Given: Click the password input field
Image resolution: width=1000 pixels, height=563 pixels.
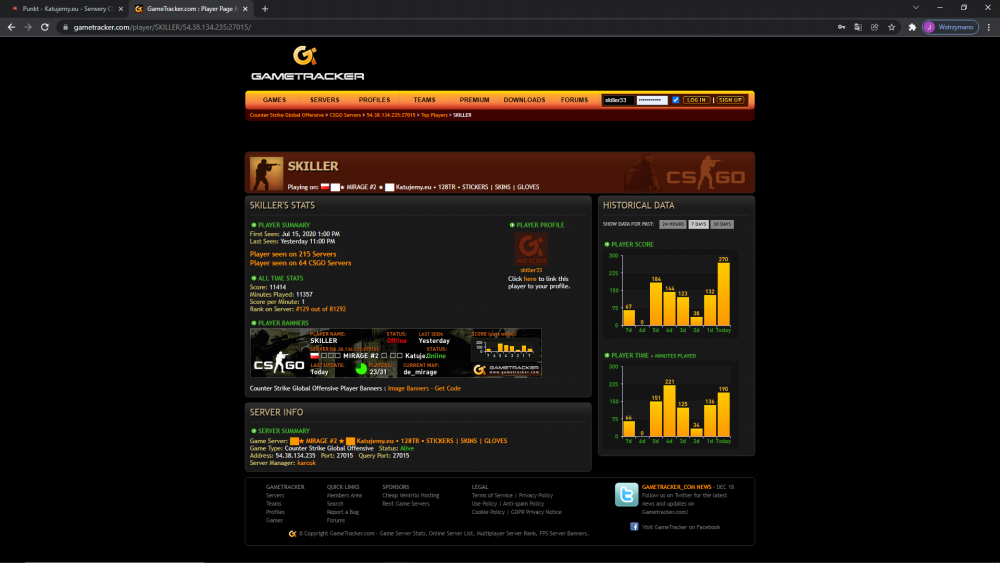Looking at the screenshot, I should pyautogui.click(x=652, y=100).
